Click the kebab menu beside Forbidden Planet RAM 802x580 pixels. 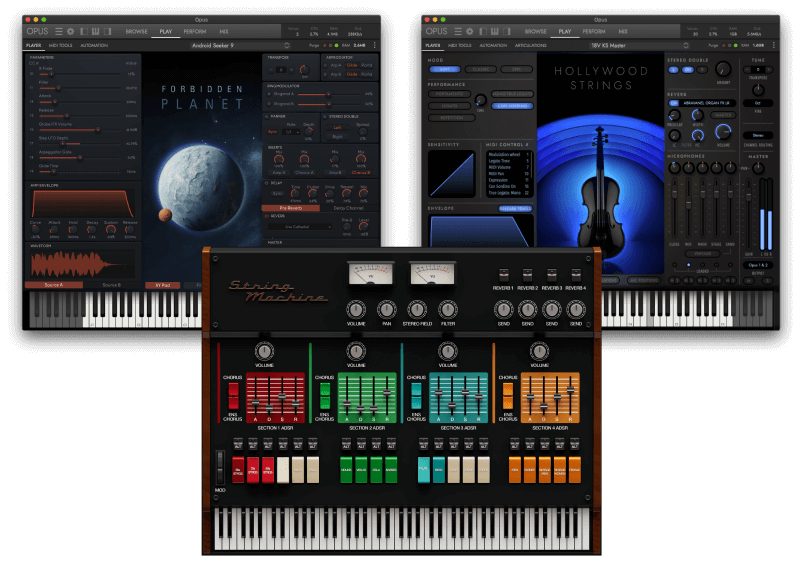click(x=375, y=45)
